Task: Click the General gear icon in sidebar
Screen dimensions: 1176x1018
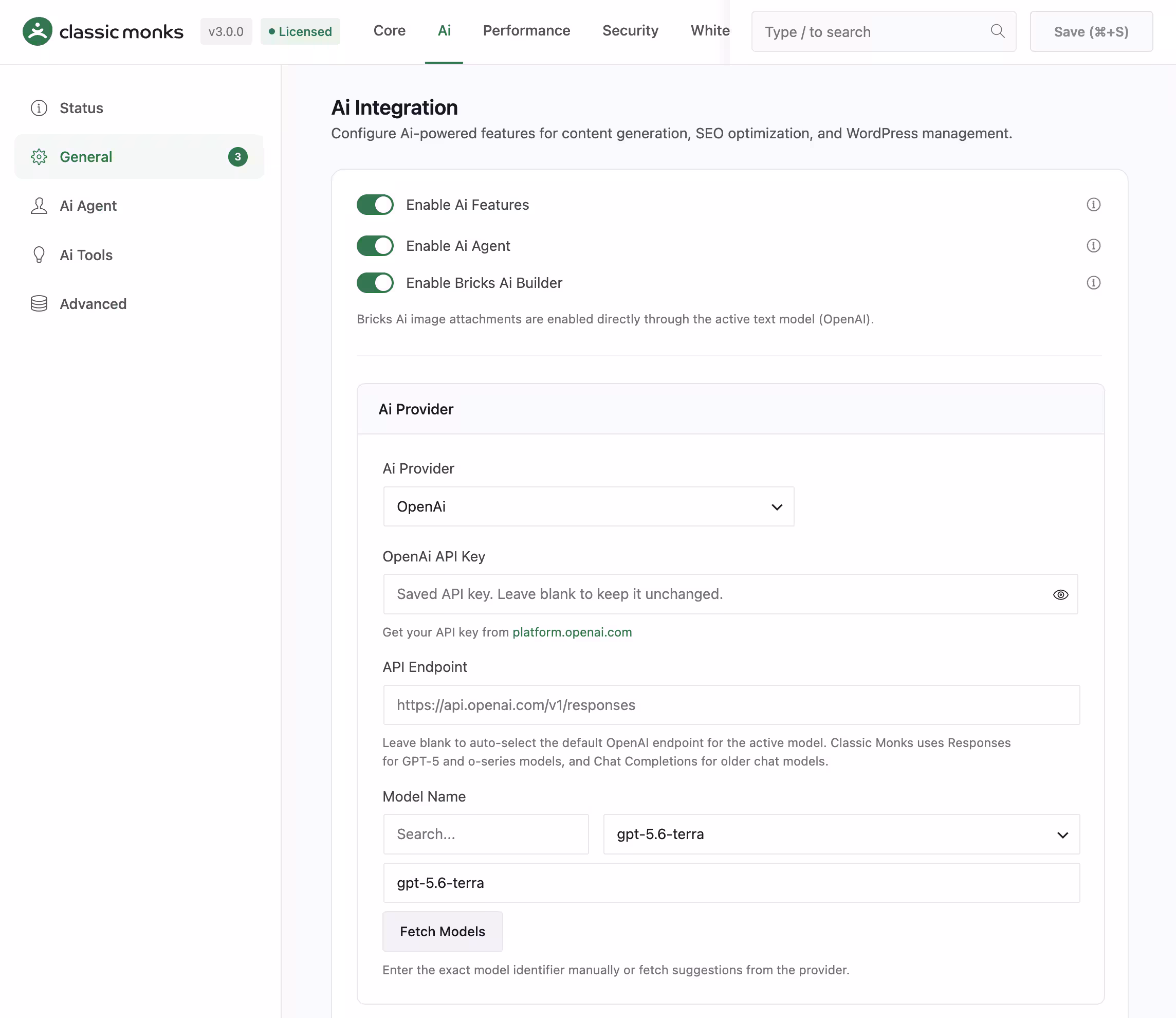Action: click(x=39, y=157)
